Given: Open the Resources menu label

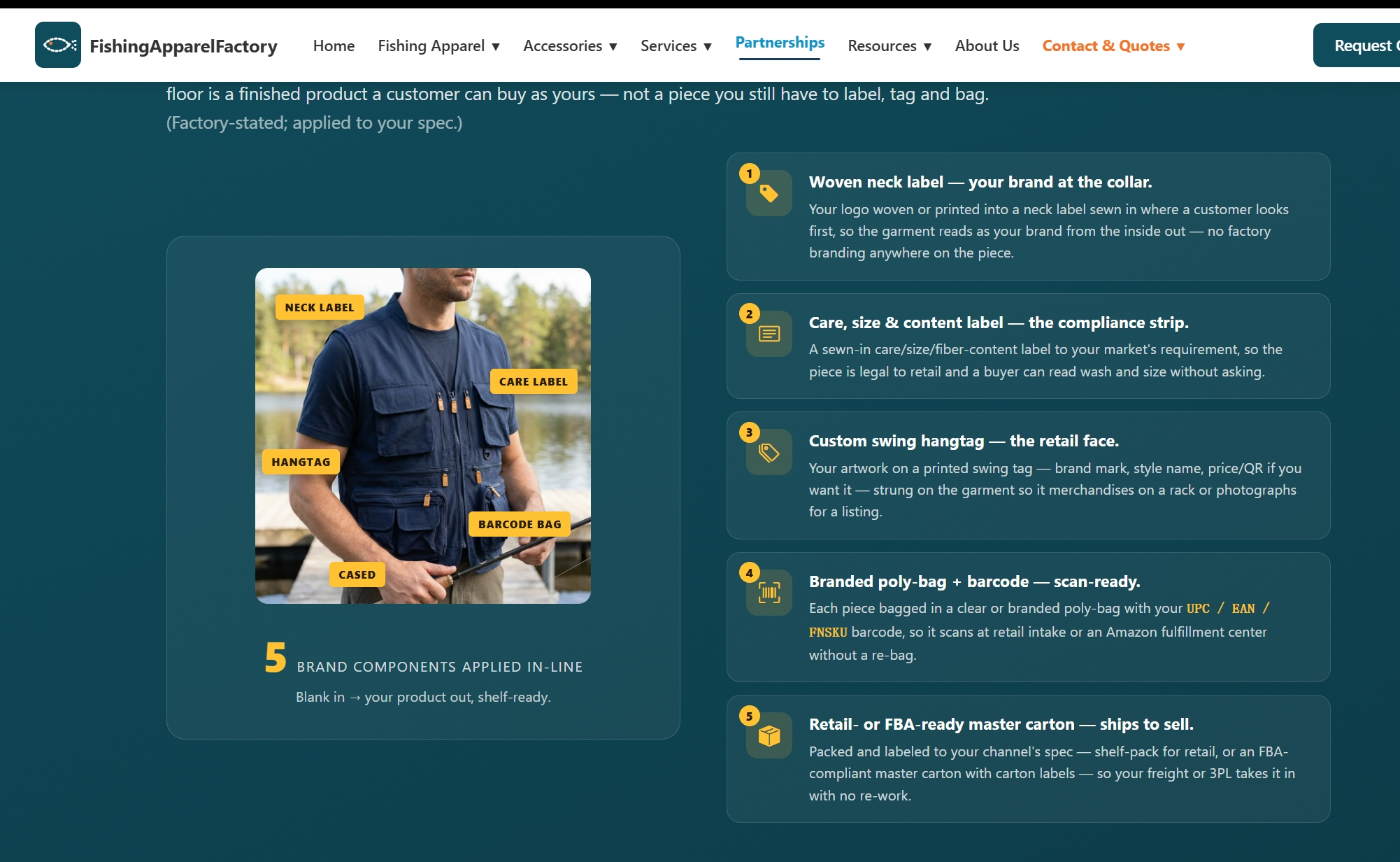Looking at the screenshot, I should [883, 45].
